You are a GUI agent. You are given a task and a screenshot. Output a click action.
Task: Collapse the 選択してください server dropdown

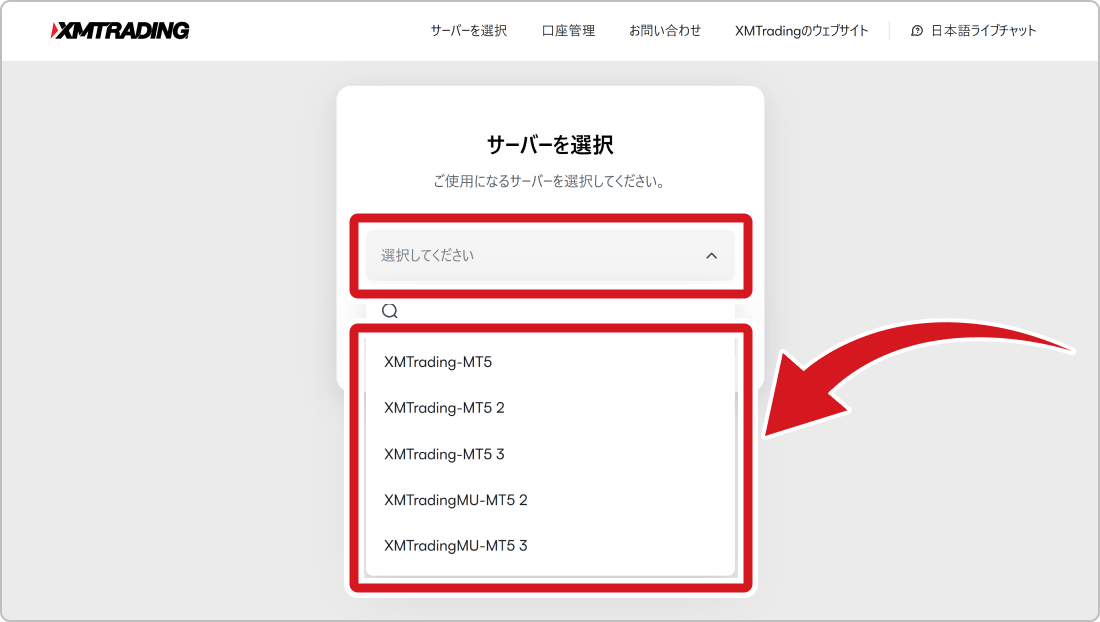pos(550,255)
